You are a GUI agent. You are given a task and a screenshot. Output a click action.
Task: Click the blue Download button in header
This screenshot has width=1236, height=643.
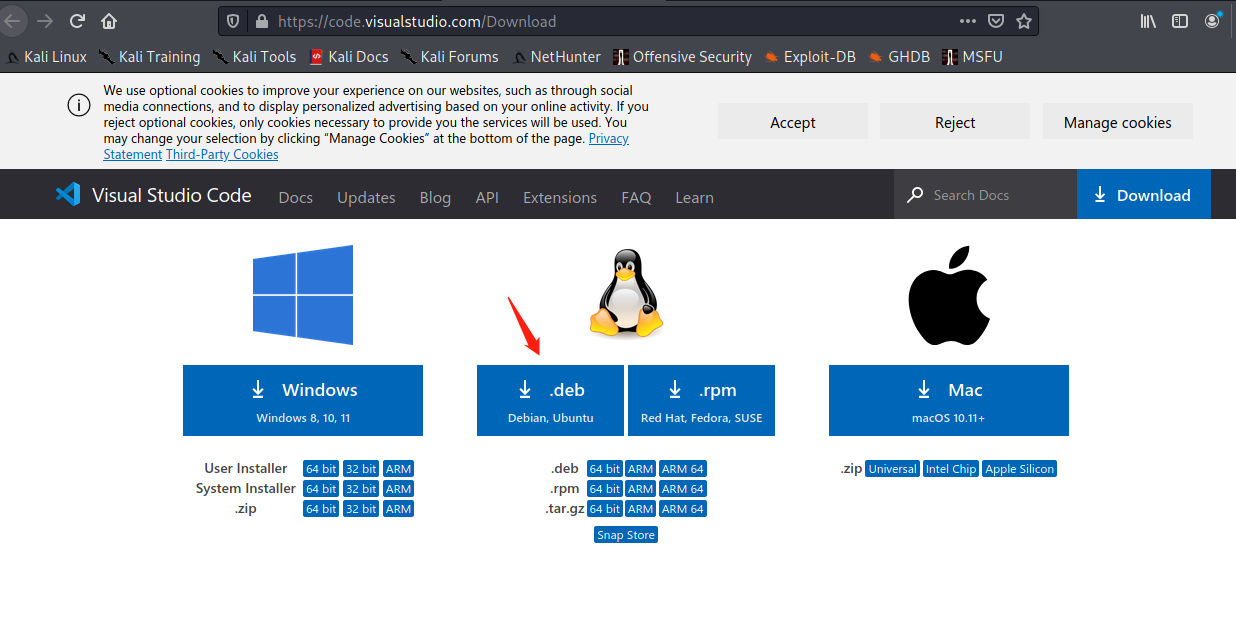pos(1144,195)
